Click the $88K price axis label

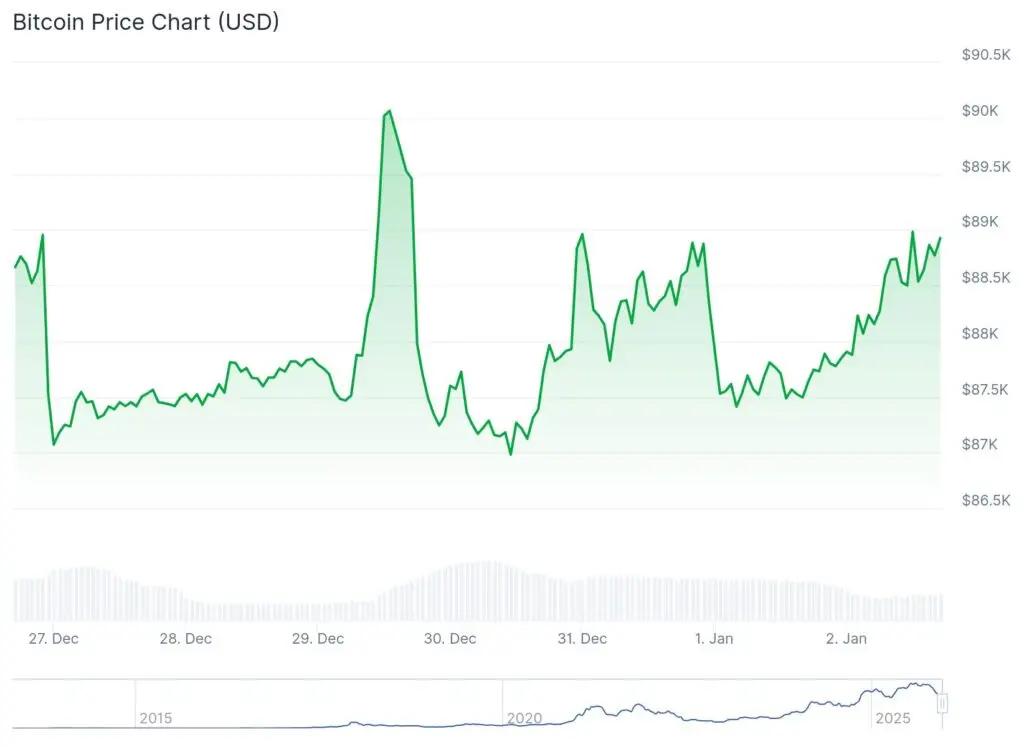(979, 333)
